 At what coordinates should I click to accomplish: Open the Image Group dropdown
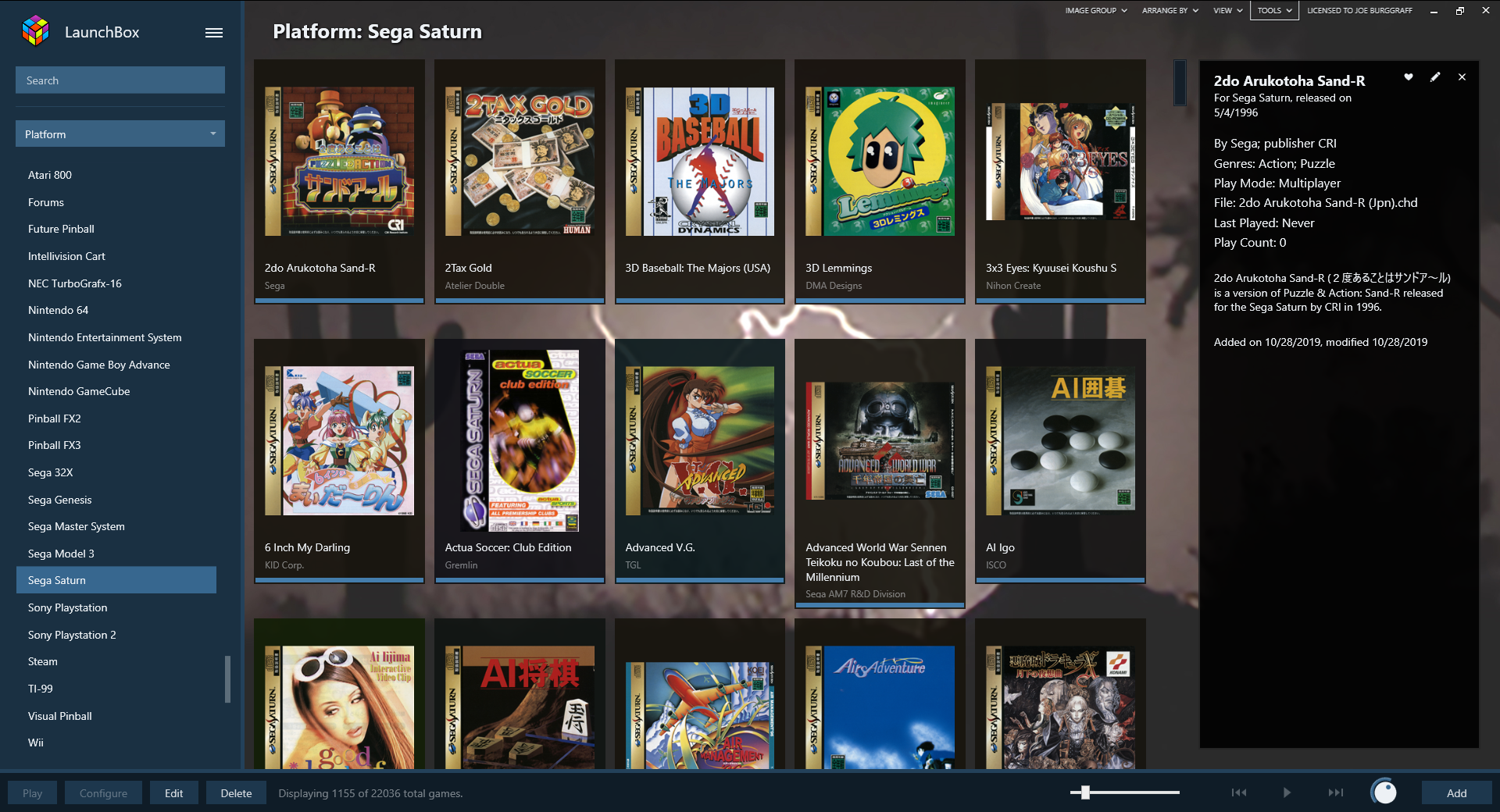[1096, 11]
